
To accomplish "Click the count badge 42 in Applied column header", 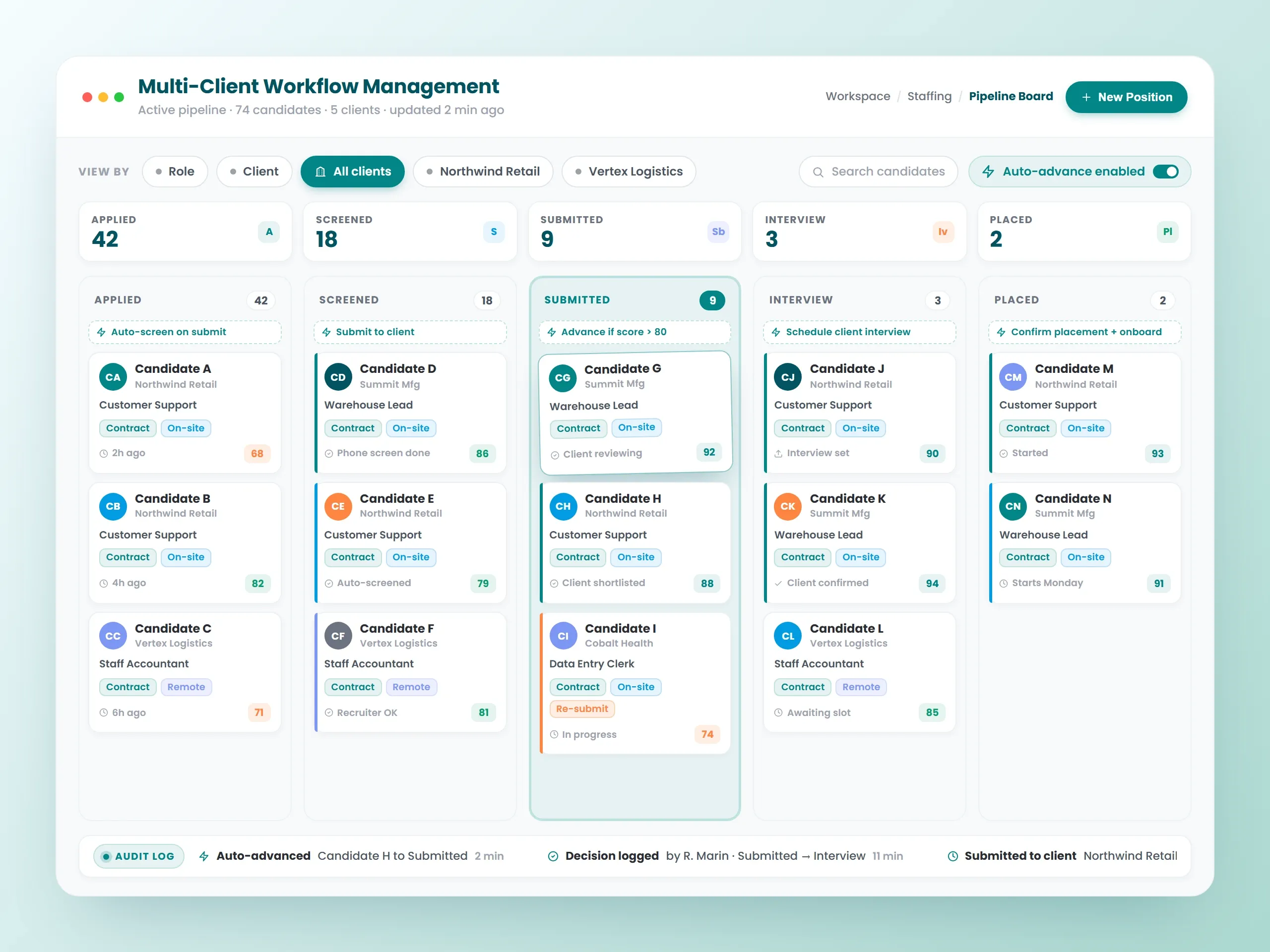I will [x=261, y=300].
